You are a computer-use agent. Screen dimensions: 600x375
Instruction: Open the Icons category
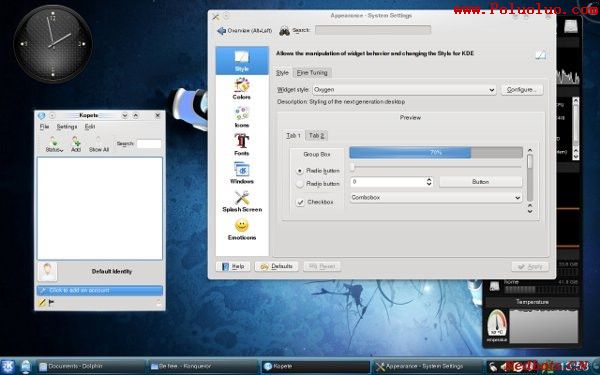241,117
